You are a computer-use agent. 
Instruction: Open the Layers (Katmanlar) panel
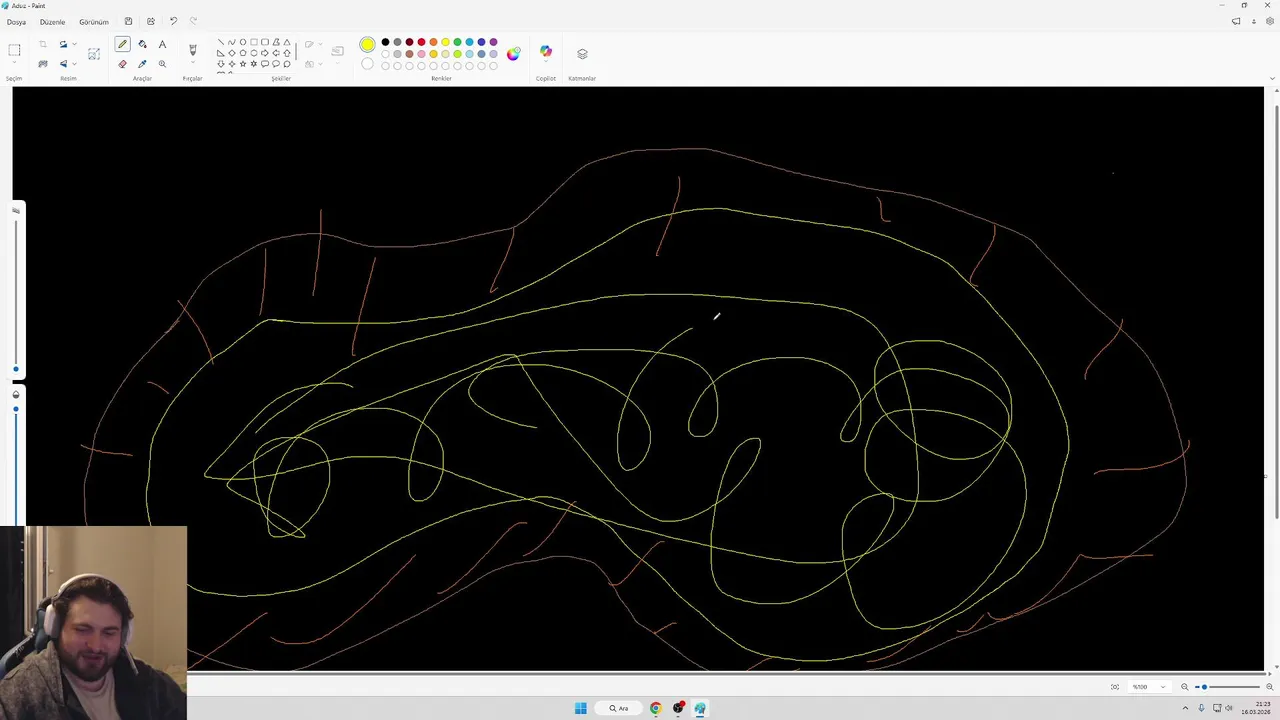tap(582, 53)
